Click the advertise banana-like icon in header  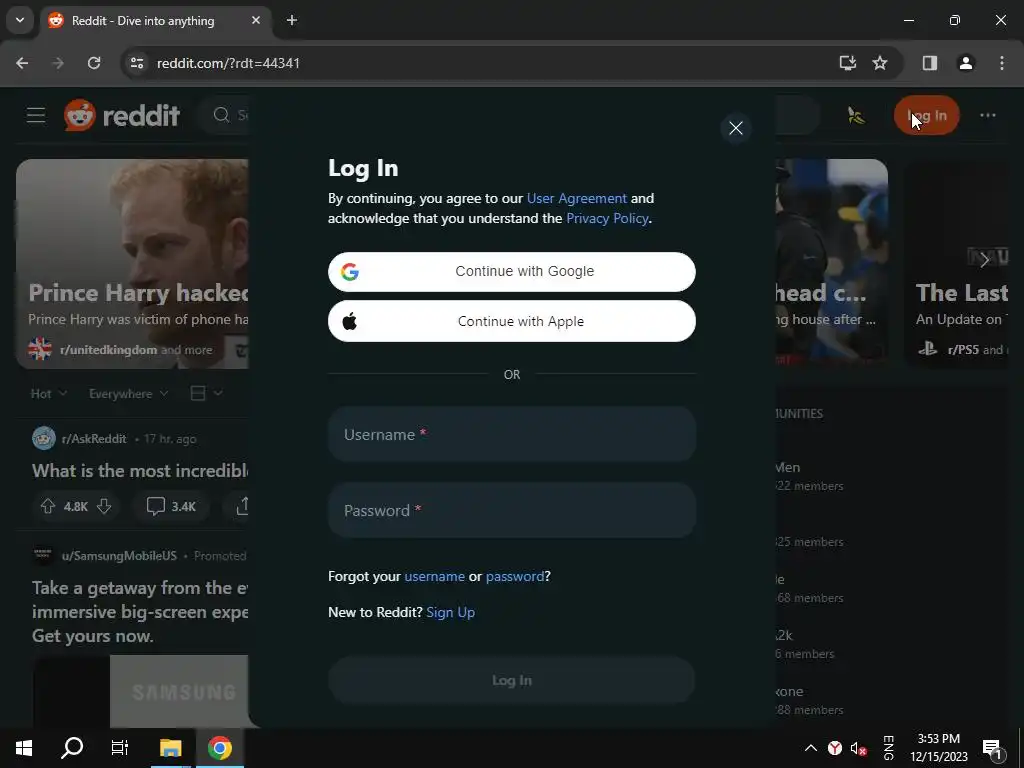tap(856, 116)
